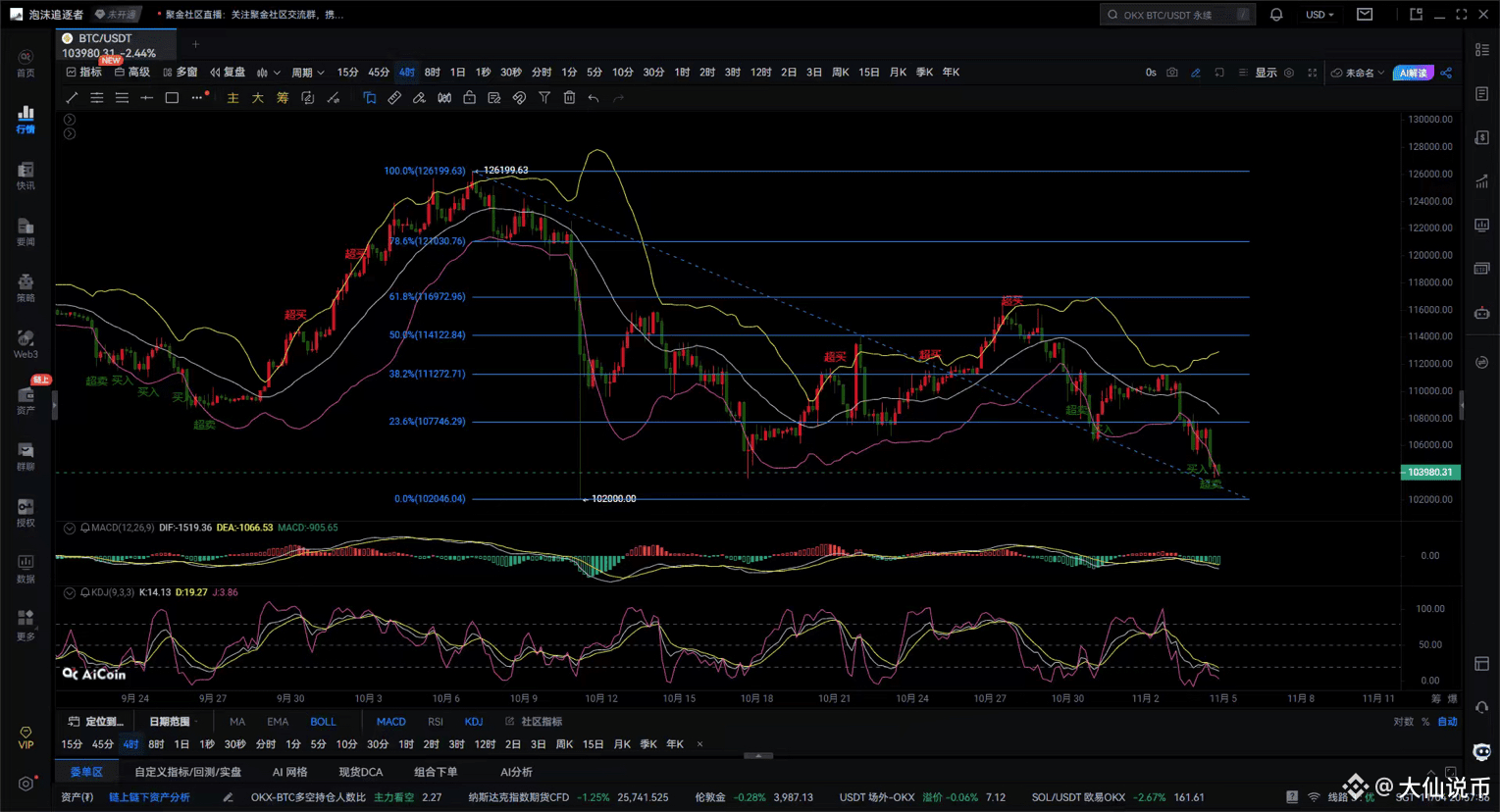Click the rectangle shape drawing tool

[172, 98]
